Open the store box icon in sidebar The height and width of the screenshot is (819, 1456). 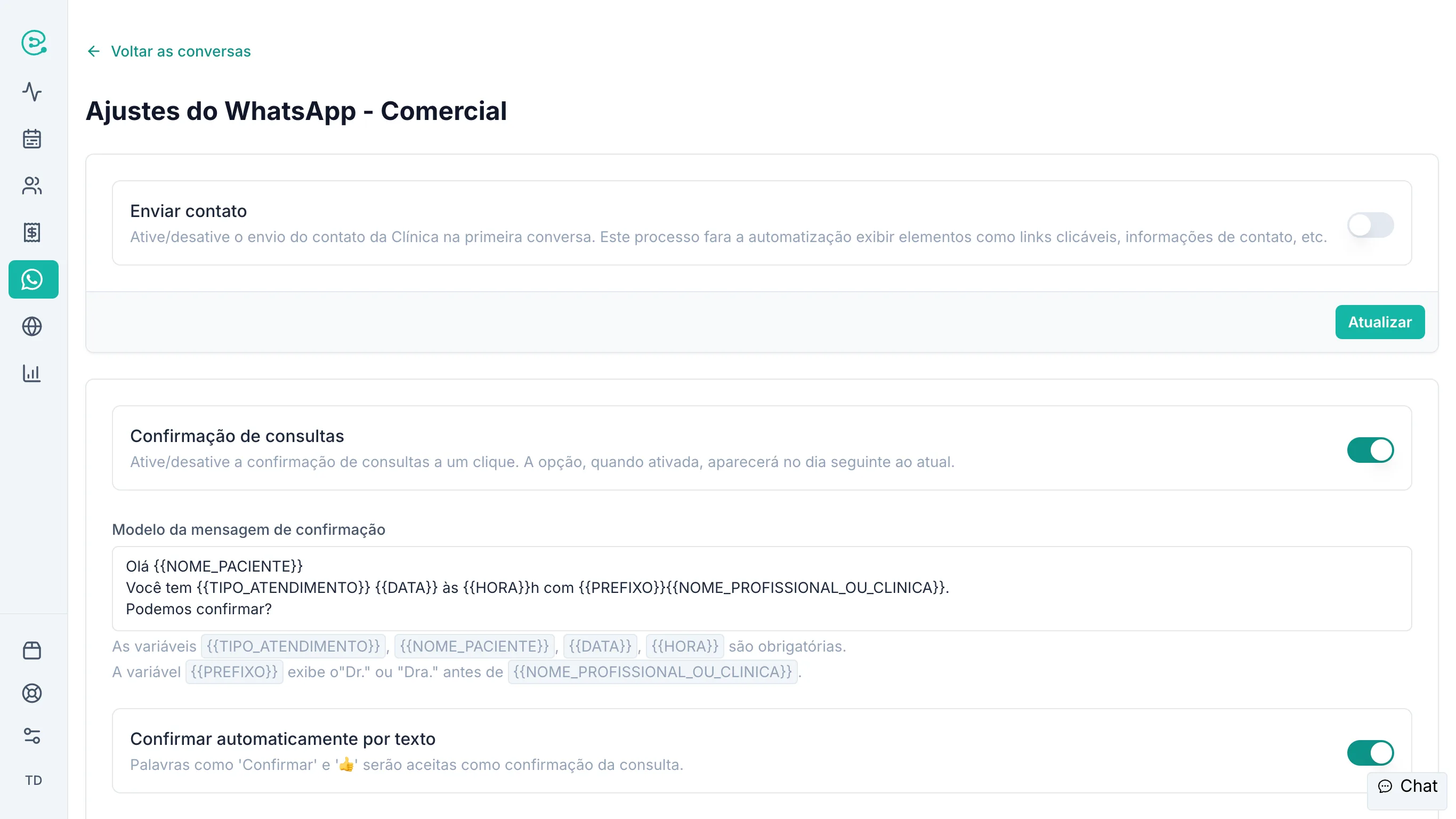(32, 651)
